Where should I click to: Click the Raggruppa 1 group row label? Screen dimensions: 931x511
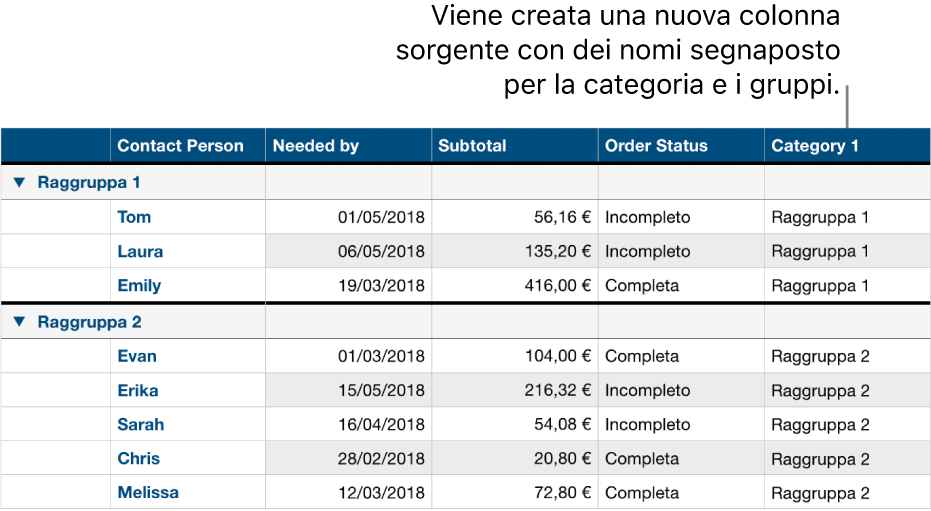tap(89, 183)
